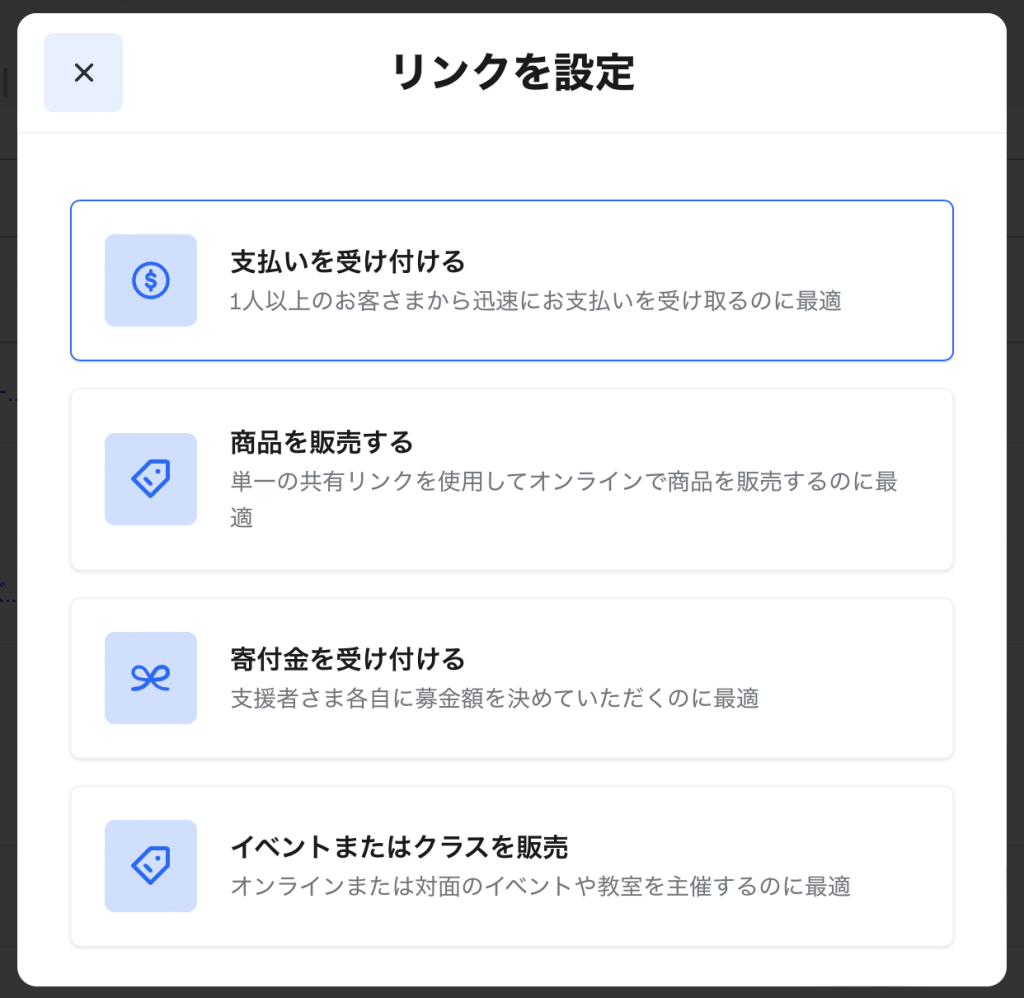Viewport: 1024px width, 998px height.
Task: Click the dimmed background left of the dialog
Action: pyautogui.click(x=8, y=500)
